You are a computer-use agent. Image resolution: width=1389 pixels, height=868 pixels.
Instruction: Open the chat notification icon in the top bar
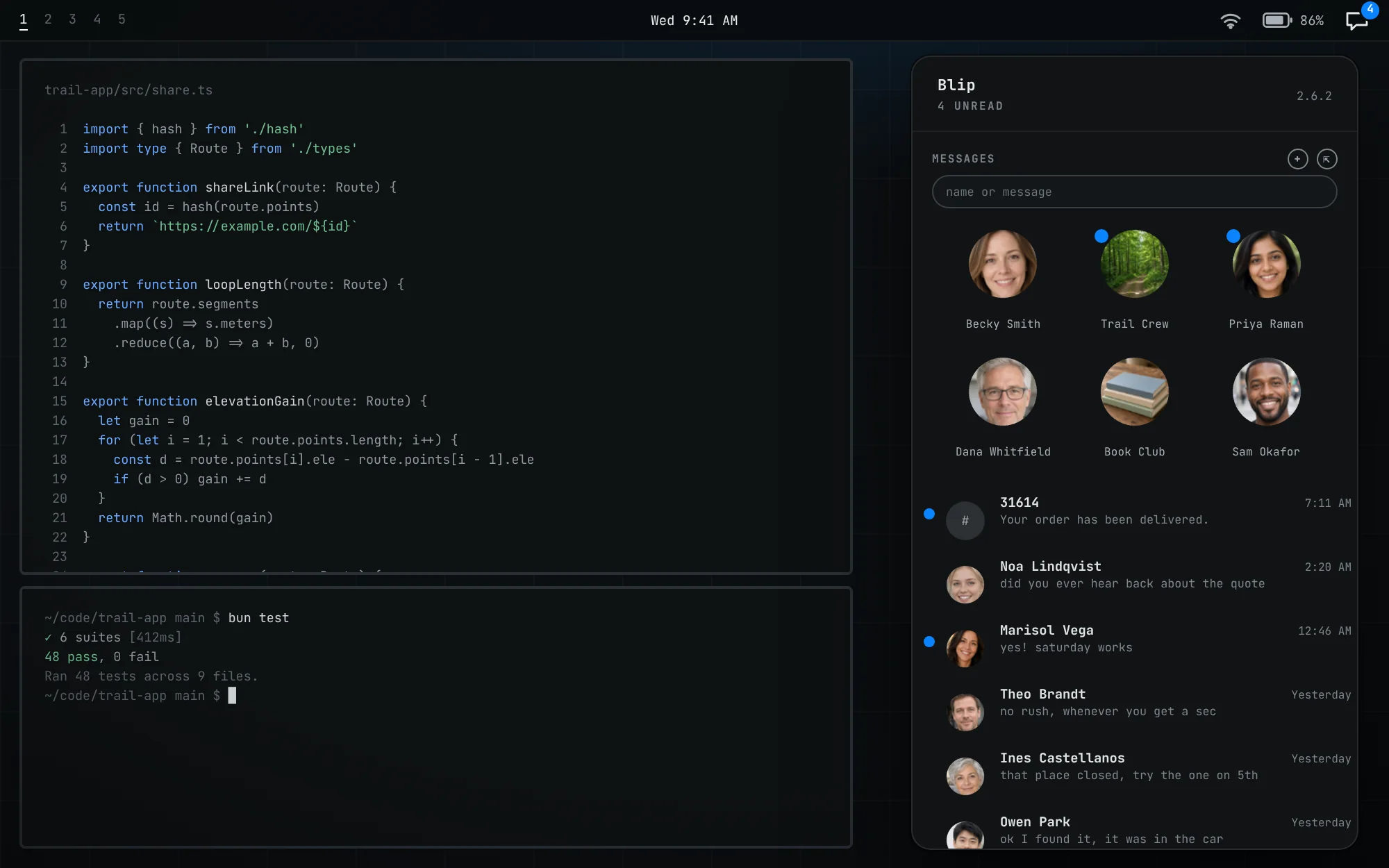coord(1357,20)
